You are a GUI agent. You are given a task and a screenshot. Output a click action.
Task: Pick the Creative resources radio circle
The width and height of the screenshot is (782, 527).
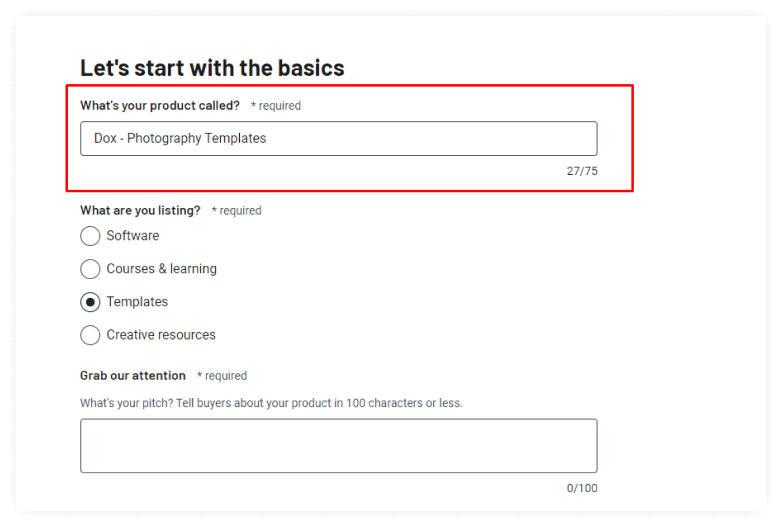(x=90, y=335)
